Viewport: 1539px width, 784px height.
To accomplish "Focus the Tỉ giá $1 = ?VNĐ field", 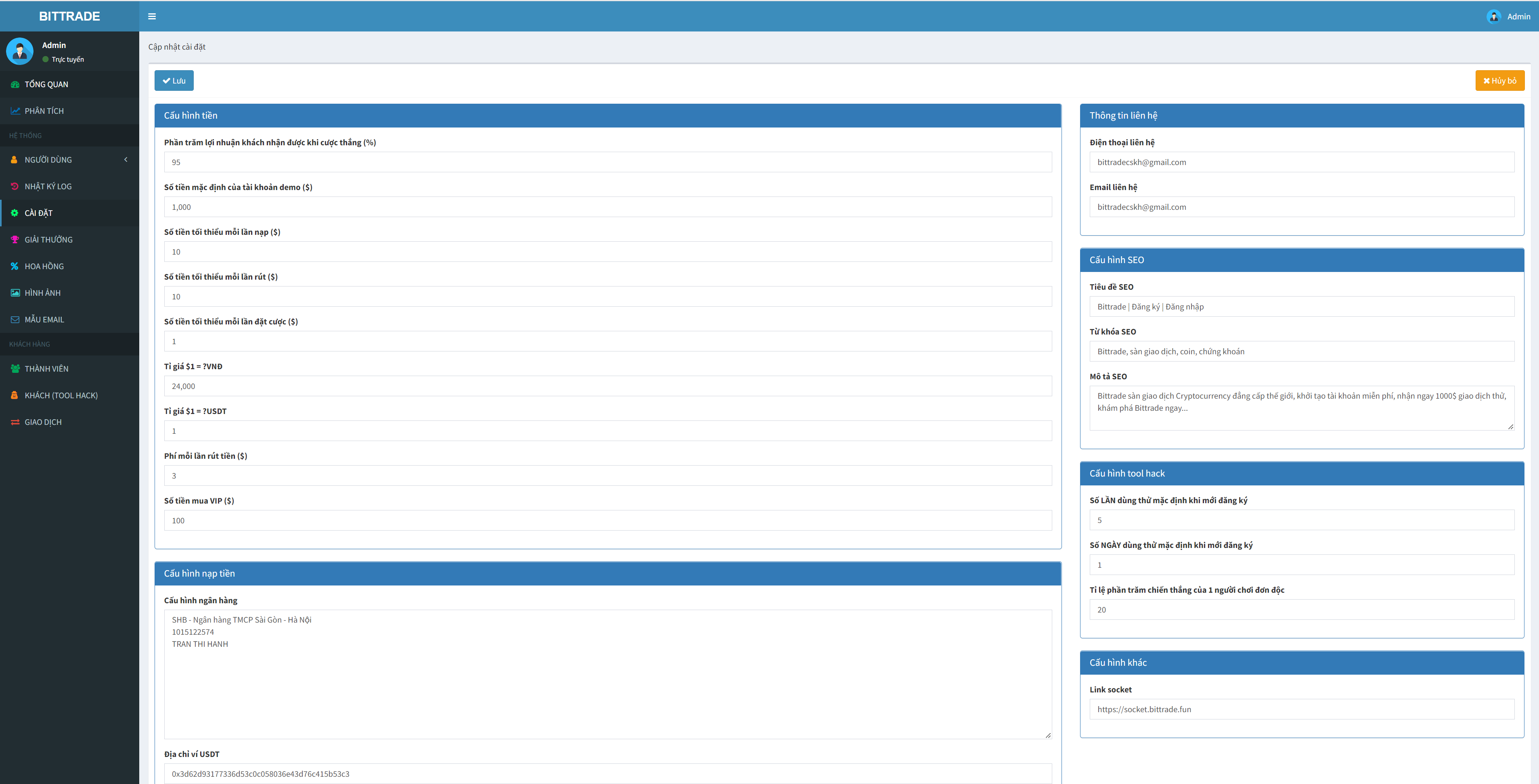I will [x=607, y=386].
